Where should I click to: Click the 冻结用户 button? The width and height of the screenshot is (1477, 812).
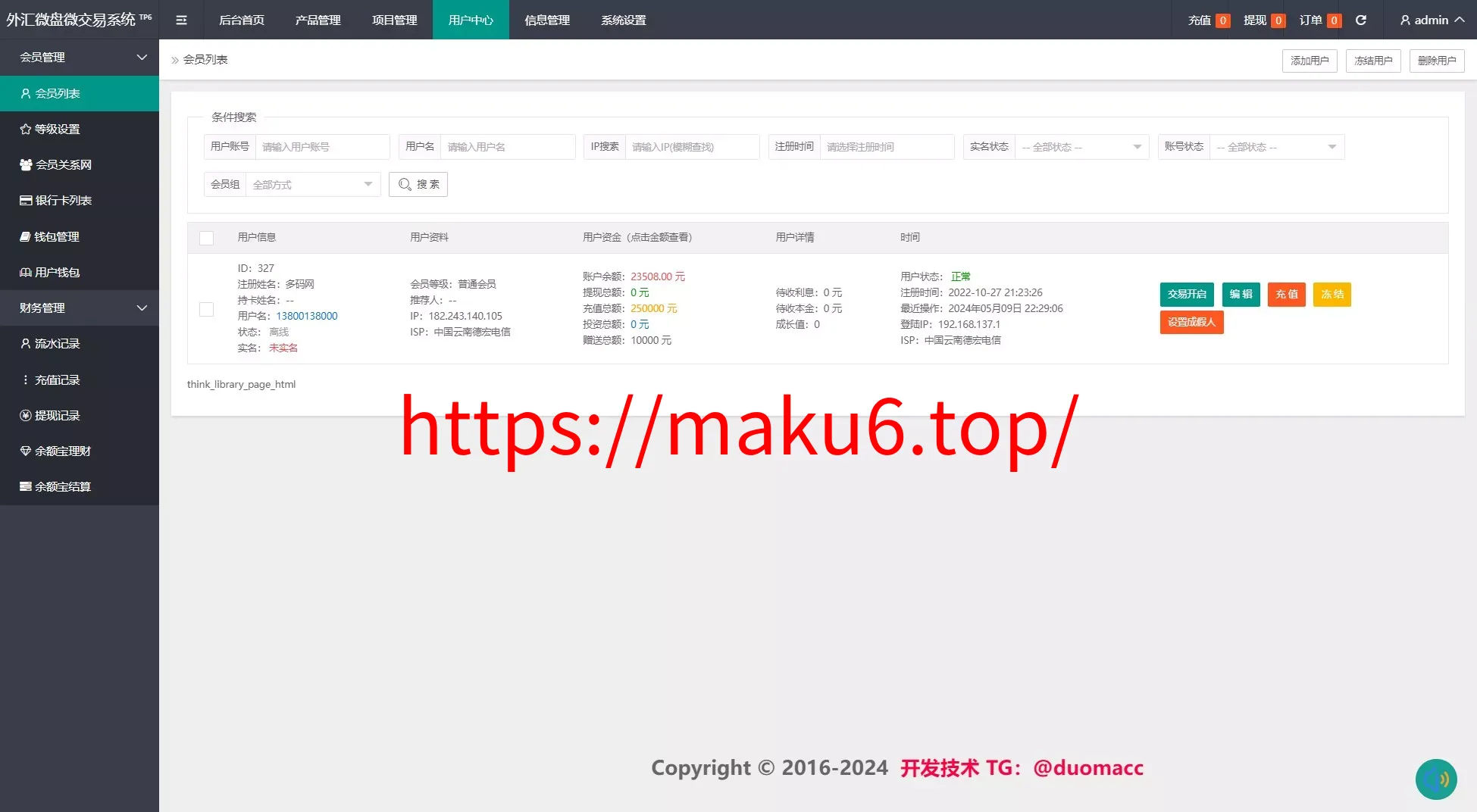point(1373,61)
